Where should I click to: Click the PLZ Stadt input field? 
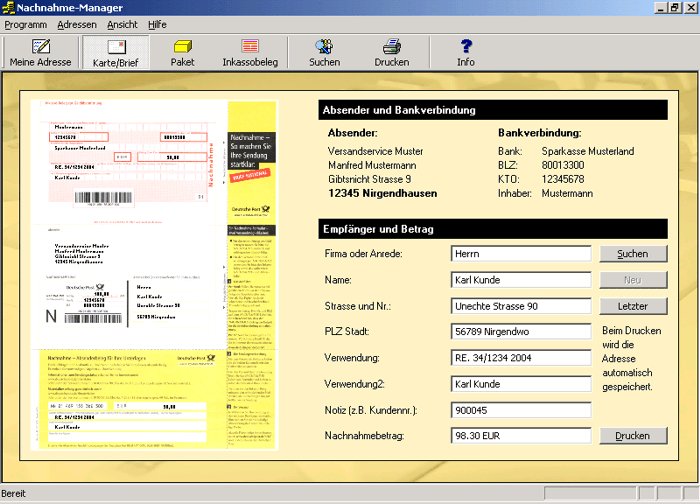click(x=521, y=332)
